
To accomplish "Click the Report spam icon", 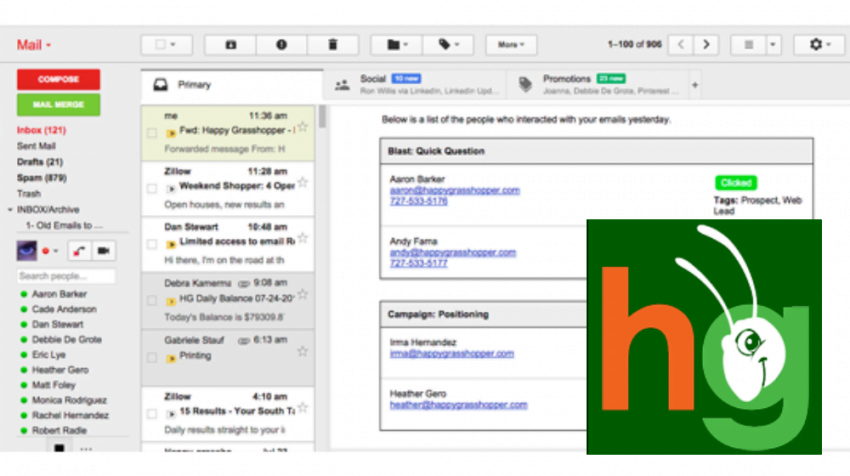I will [x=282, y=45].
